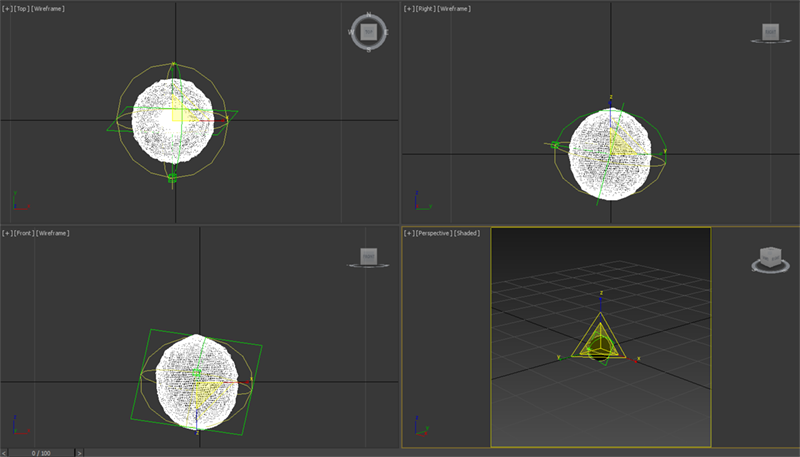This screenshot has height=457, width=800.
Task: Click the [Front] viewport label
Action: click(x=23, y=233)
